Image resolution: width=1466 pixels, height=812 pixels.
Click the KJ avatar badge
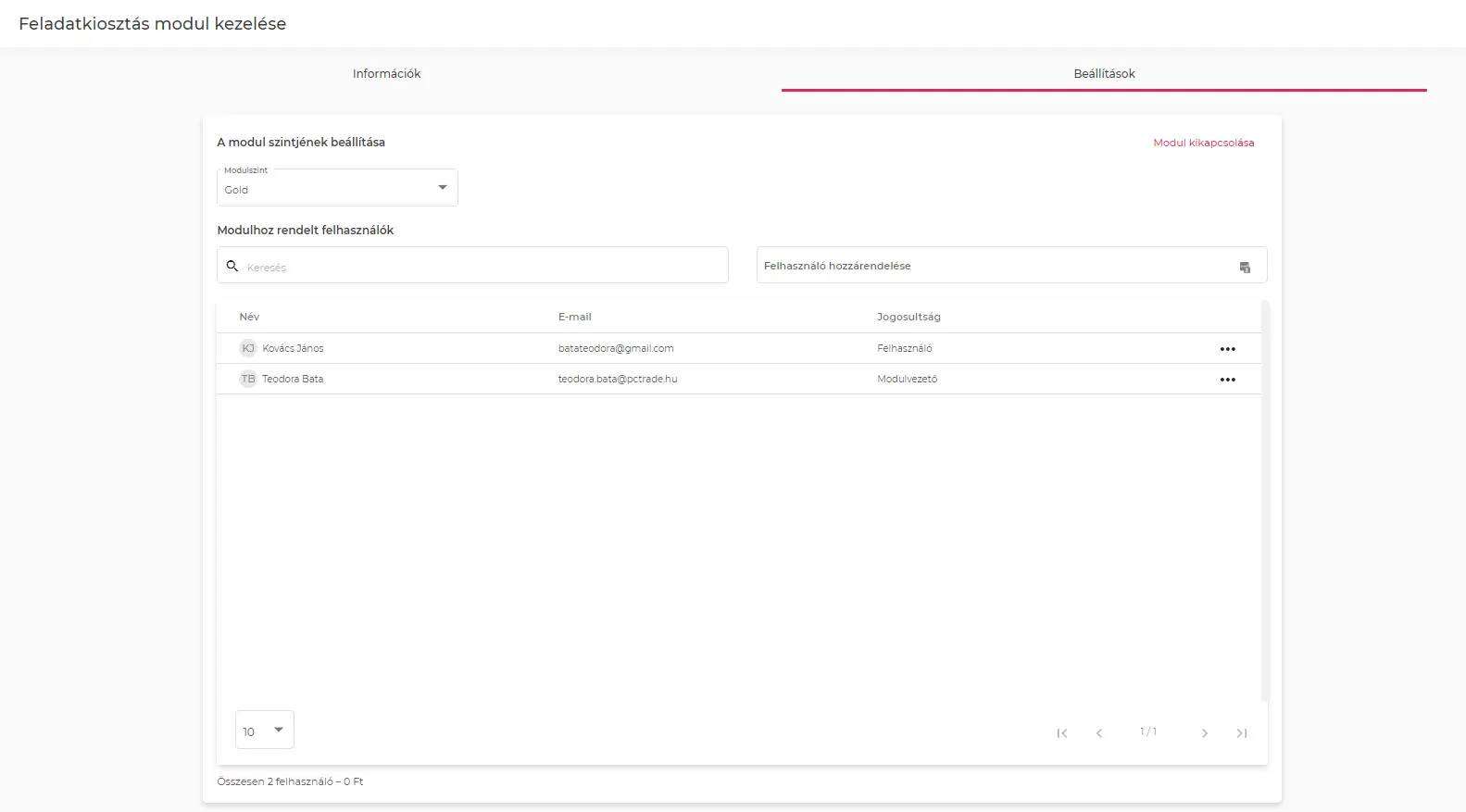coord(248,348)
